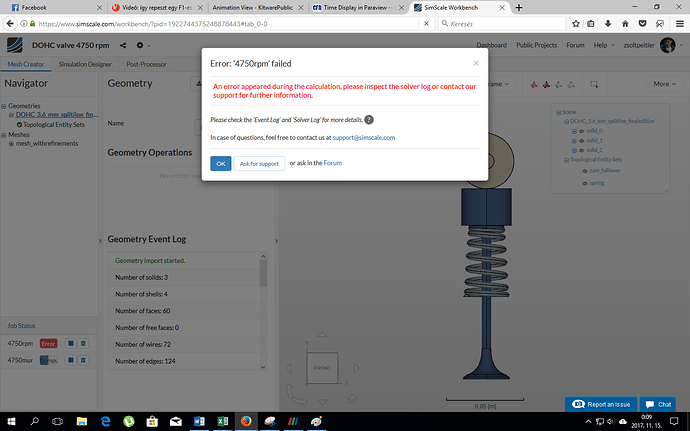Open a new browser tab with plus
This screenshot has width=690, height=431.
(519, 7)
